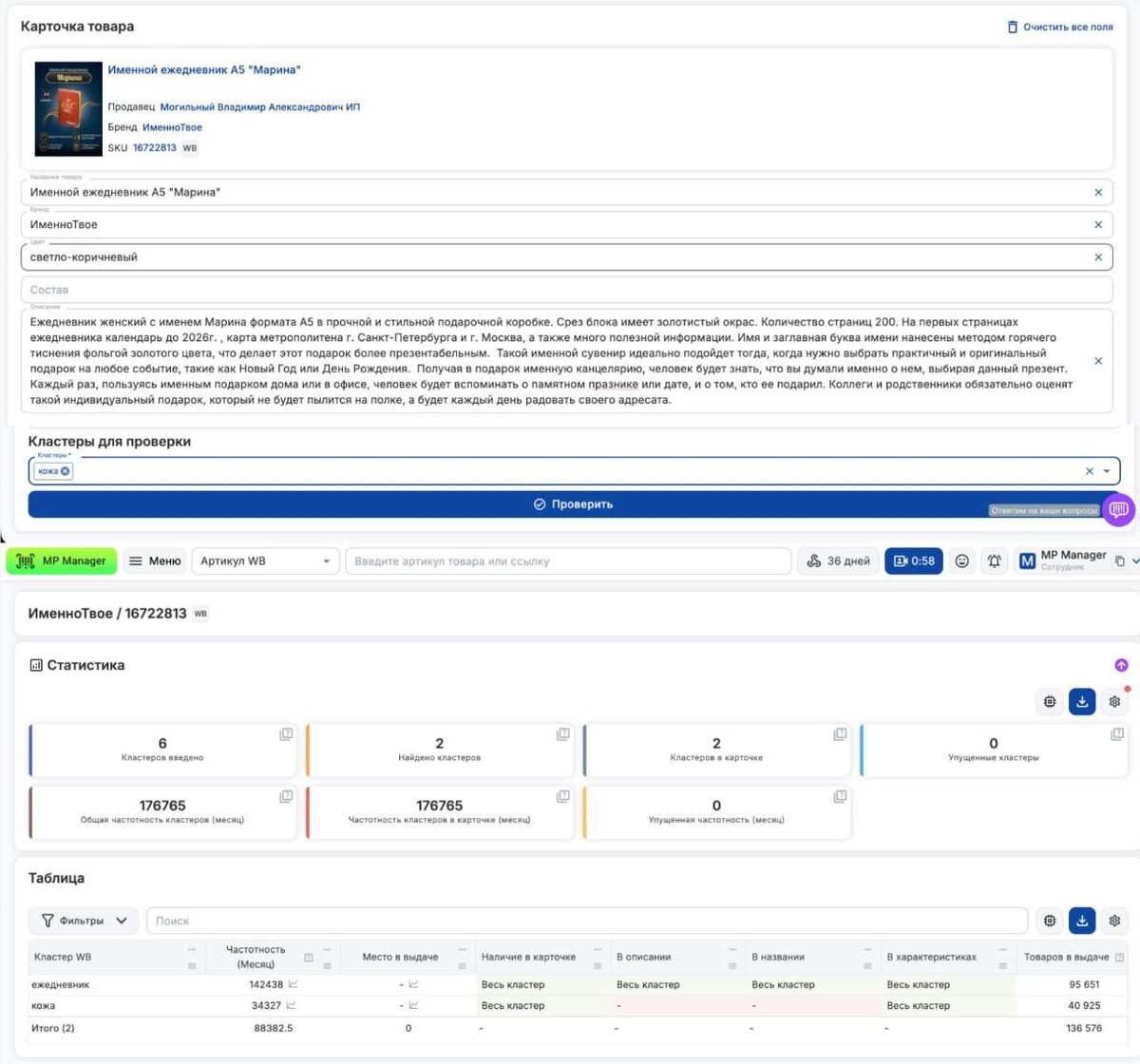Click the Проверить button
The height and width of the screenshot is (1064, 1140).
coord(574,504)
